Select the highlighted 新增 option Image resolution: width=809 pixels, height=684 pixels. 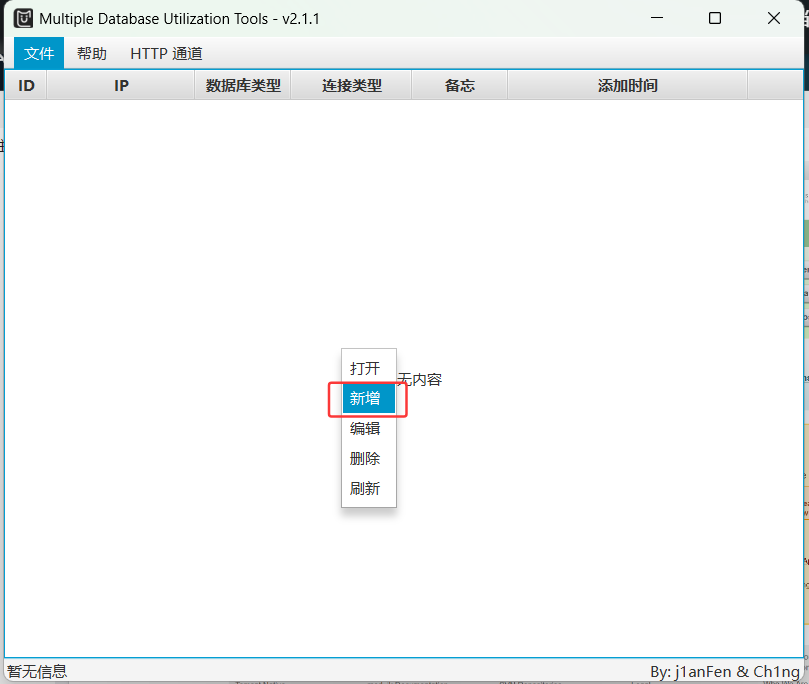(367, 399)
